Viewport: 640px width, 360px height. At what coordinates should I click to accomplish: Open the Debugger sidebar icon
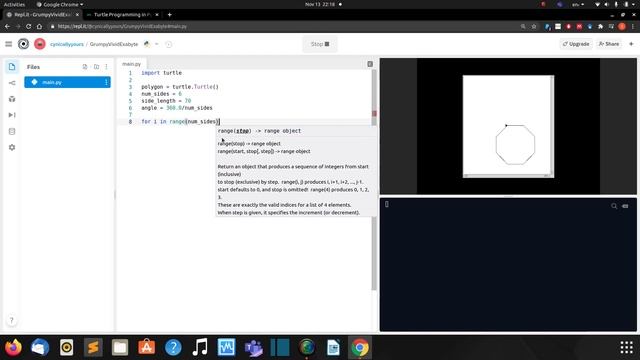click(x=12, y=115)
